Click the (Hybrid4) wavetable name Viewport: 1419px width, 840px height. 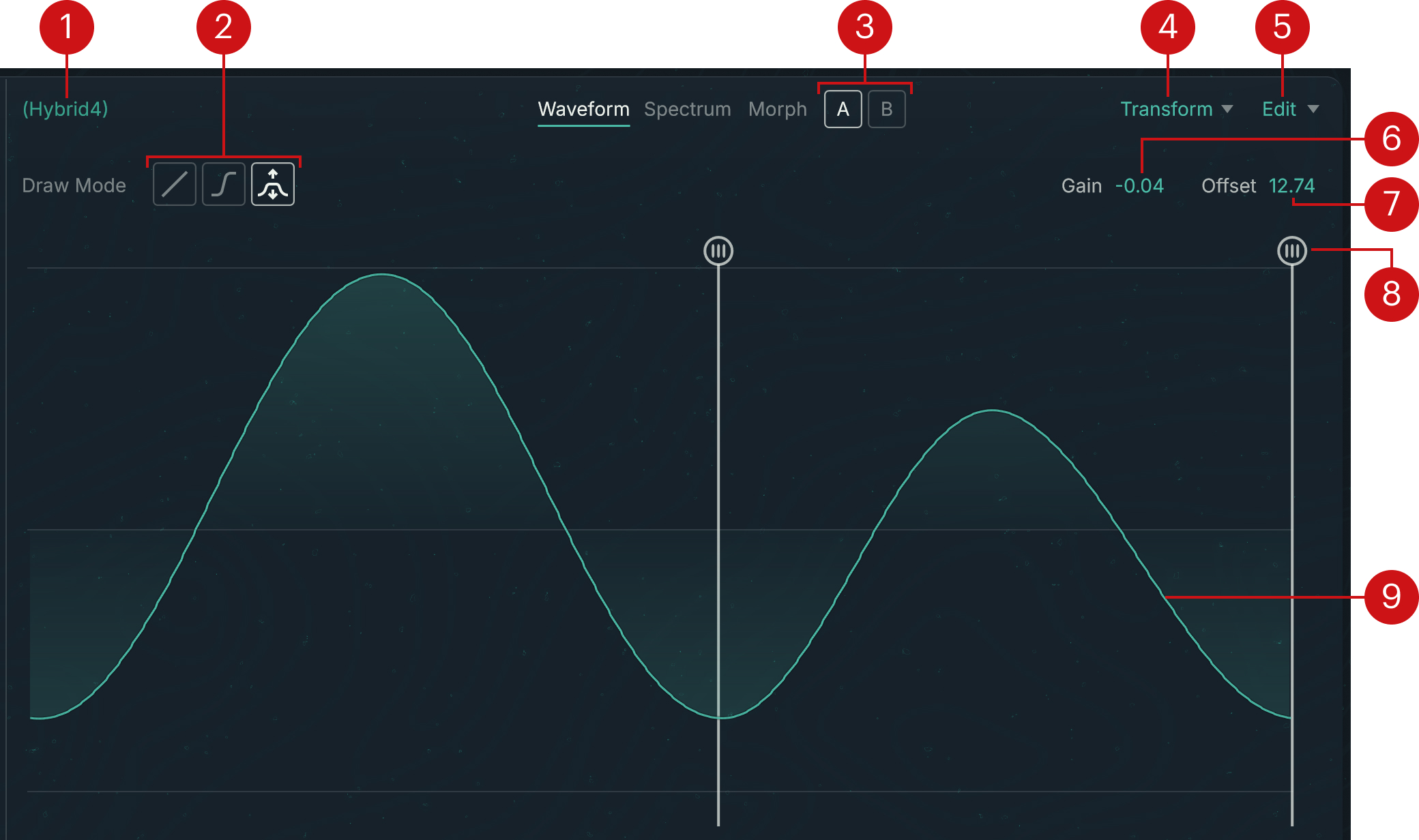[x=65, y=109]
